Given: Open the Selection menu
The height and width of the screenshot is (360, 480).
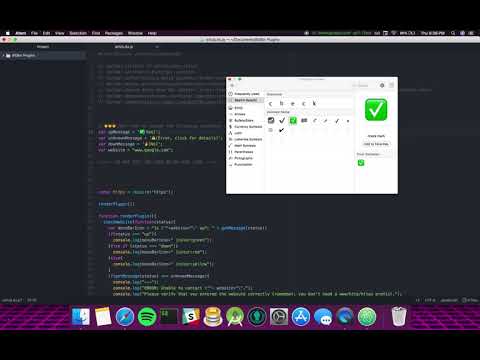Looking at the screenshot, I should click(x=78, y=33).
